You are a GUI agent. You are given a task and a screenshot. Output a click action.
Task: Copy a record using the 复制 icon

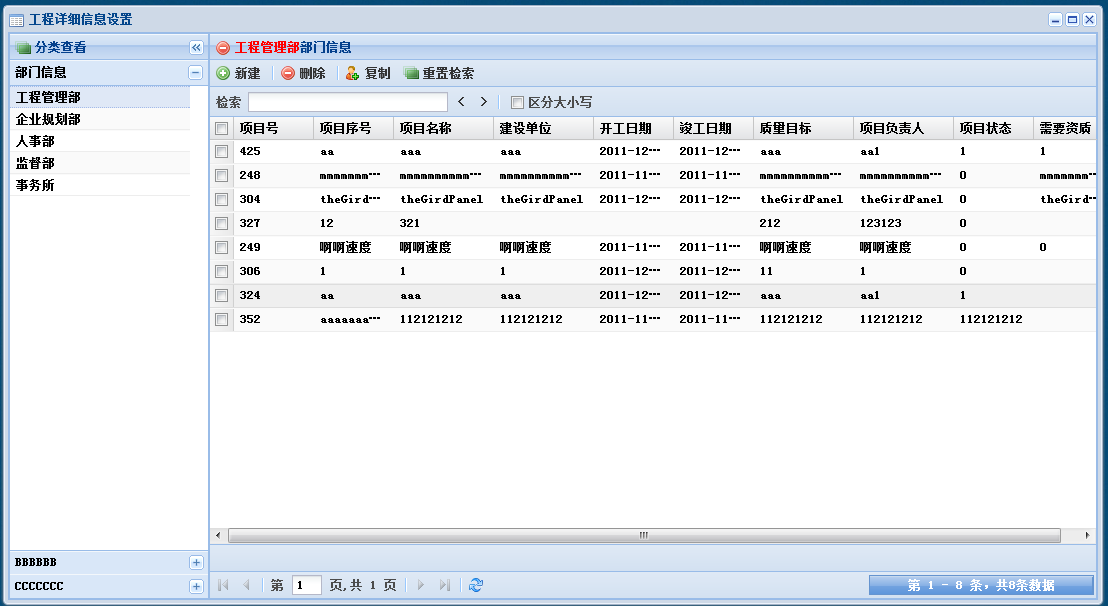(x=352, y=72)
